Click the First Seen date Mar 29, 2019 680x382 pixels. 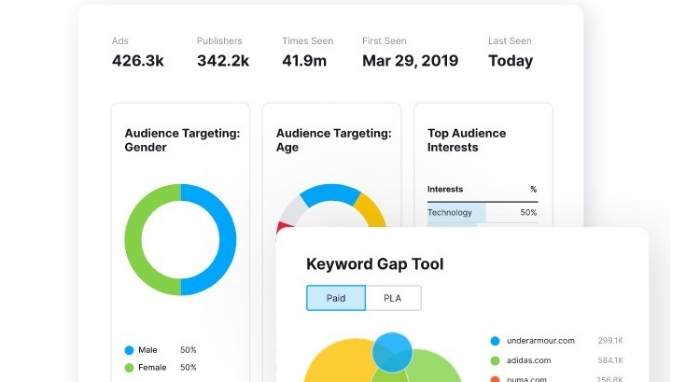point(410,61)
